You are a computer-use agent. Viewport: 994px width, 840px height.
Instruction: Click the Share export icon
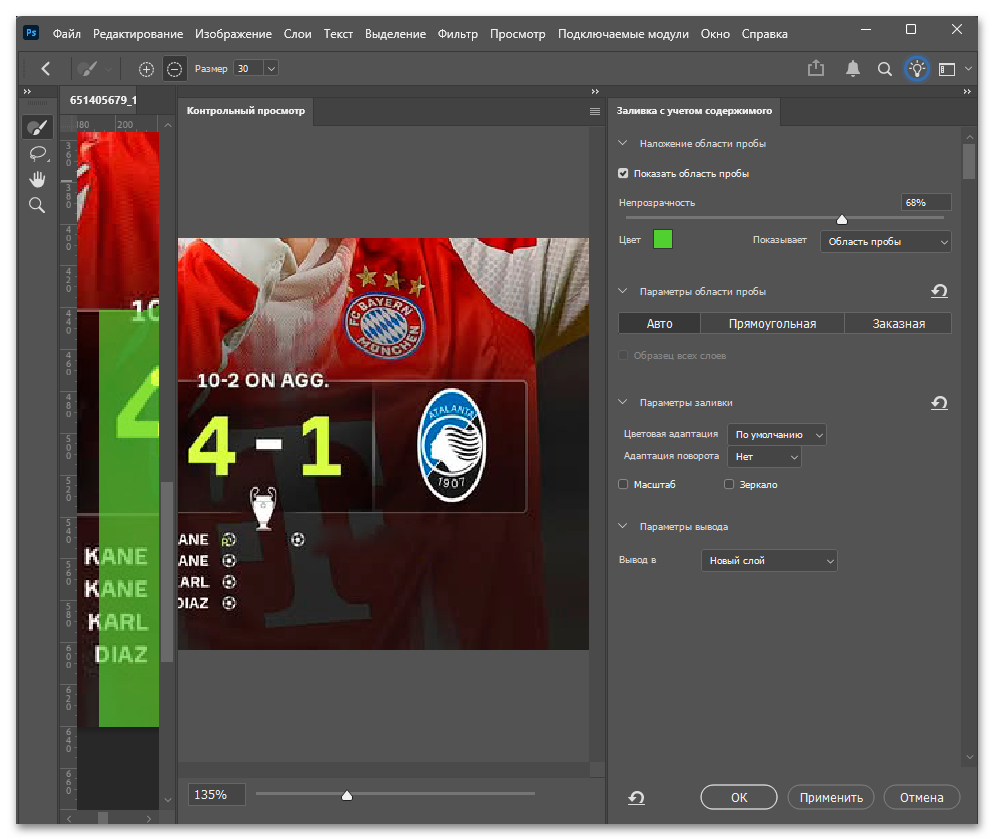pos(816,68)
